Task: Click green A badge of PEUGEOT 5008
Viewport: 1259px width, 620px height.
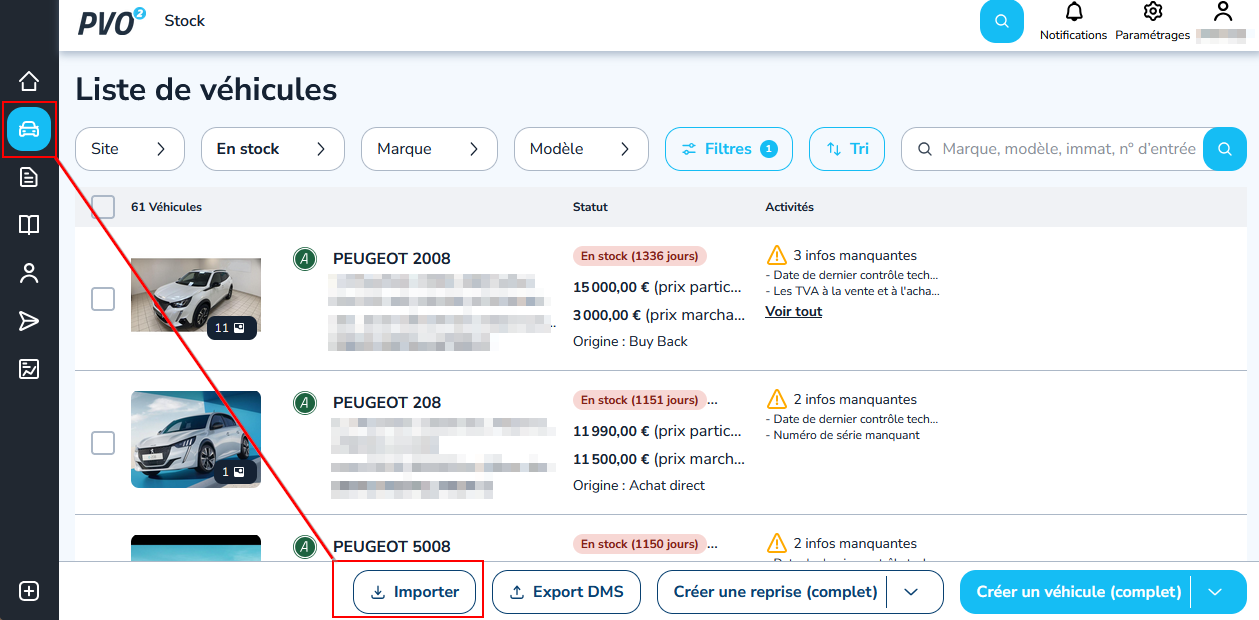Action: click(x=305, y=547)
